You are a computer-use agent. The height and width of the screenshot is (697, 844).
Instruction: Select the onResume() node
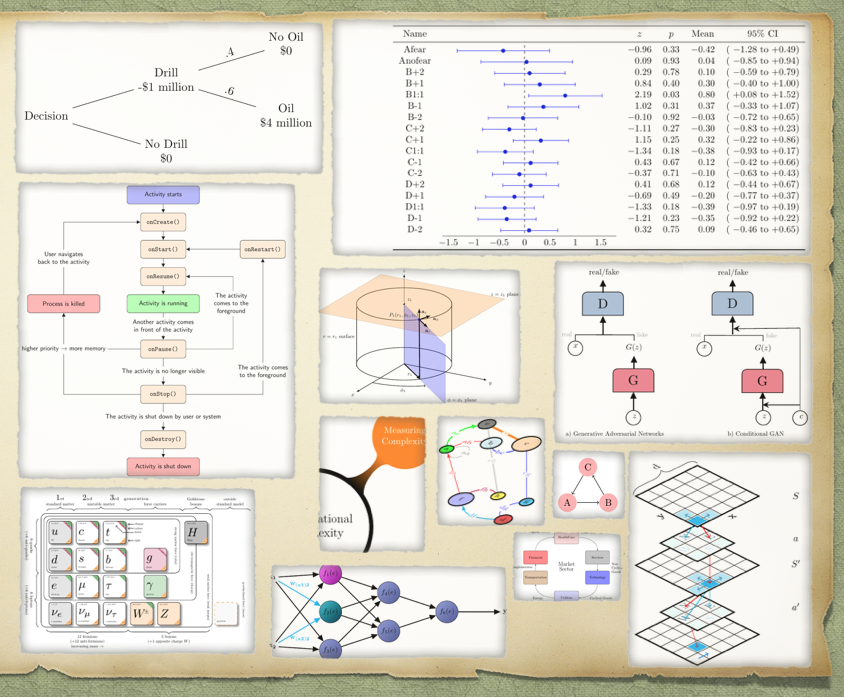163,276
